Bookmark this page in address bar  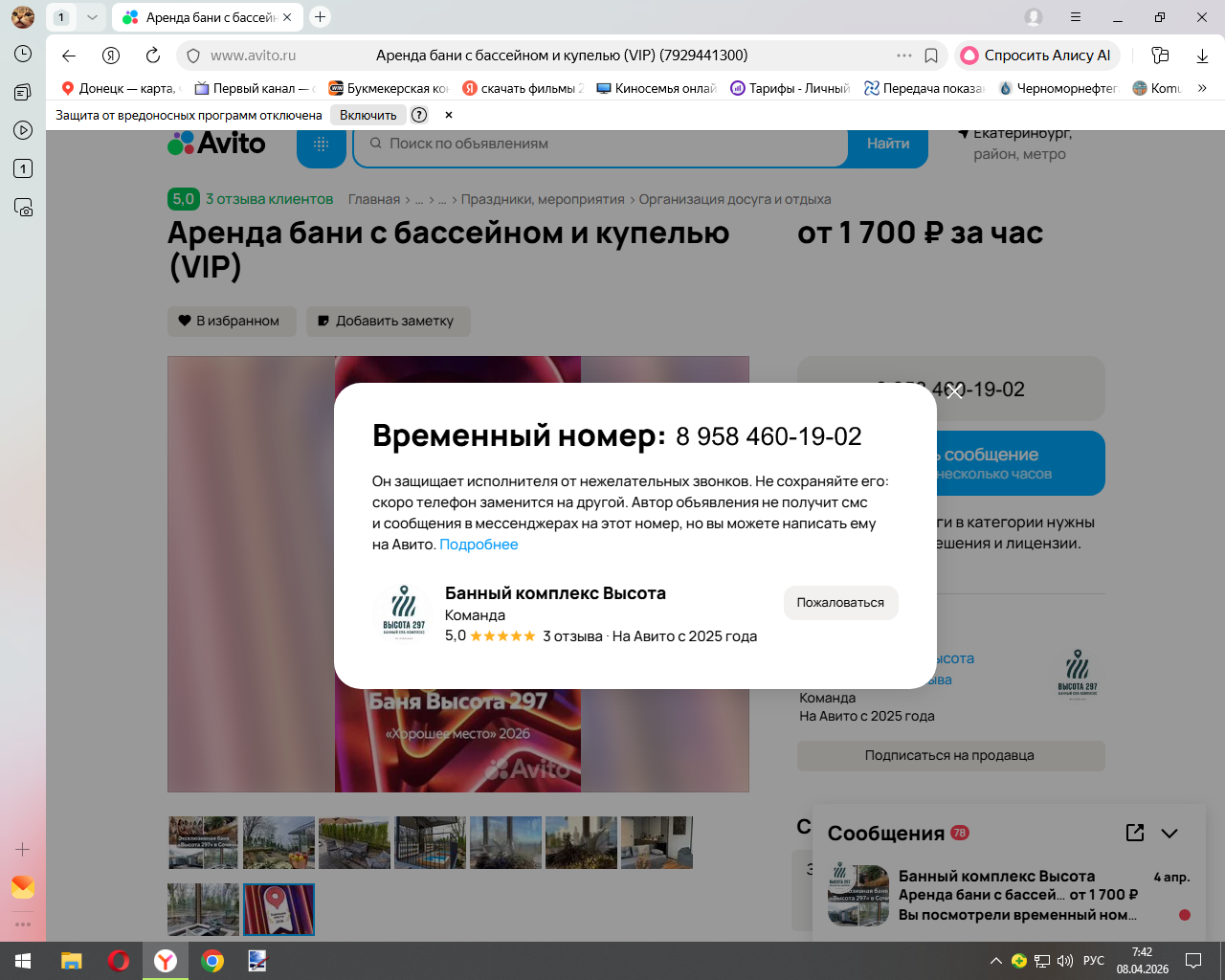931,56
